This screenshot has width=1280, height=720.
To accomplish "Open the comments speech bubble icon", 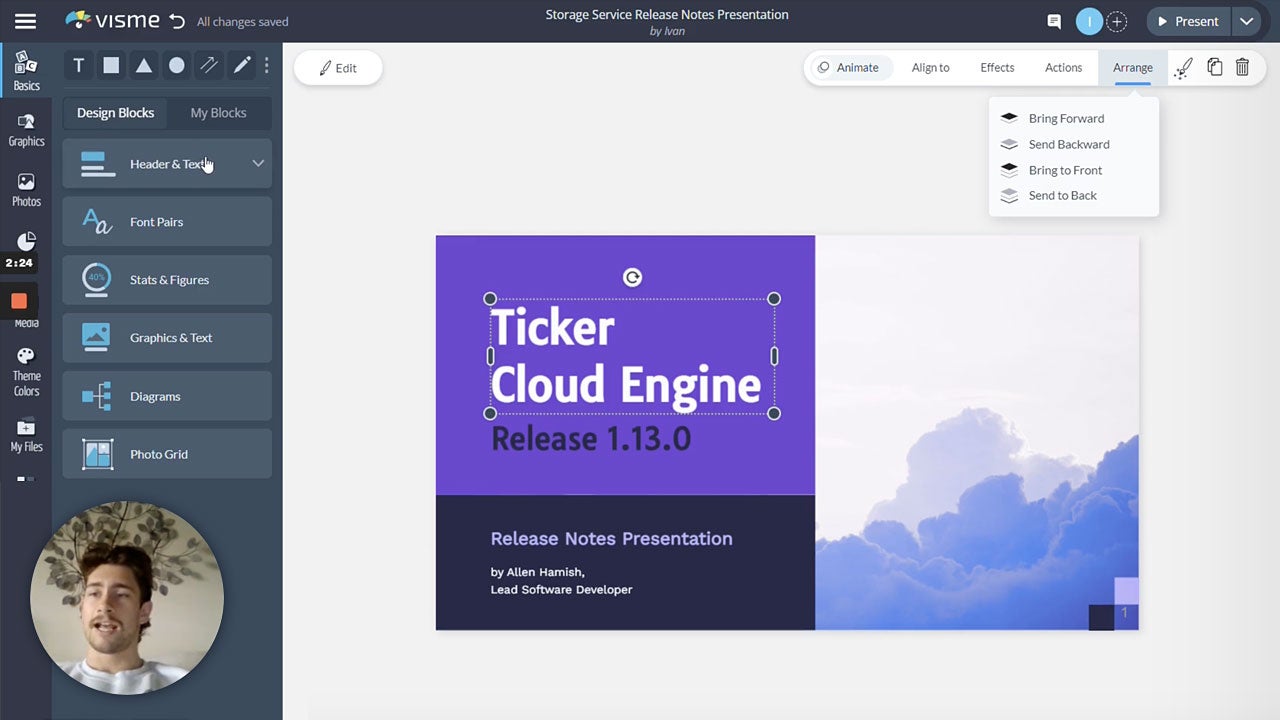I will (x=1053, y=21).
